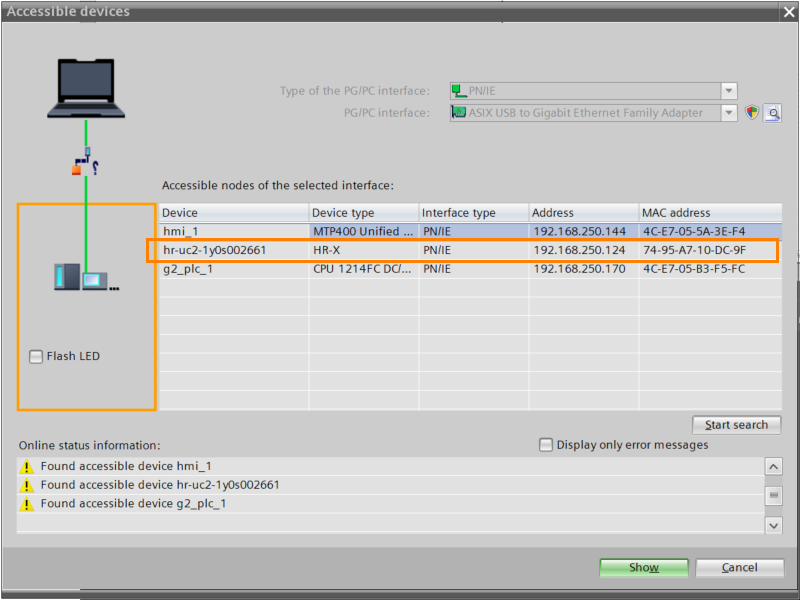Click PN/IE interface cell in g2_plc_1 row

(x=474, y=269)
